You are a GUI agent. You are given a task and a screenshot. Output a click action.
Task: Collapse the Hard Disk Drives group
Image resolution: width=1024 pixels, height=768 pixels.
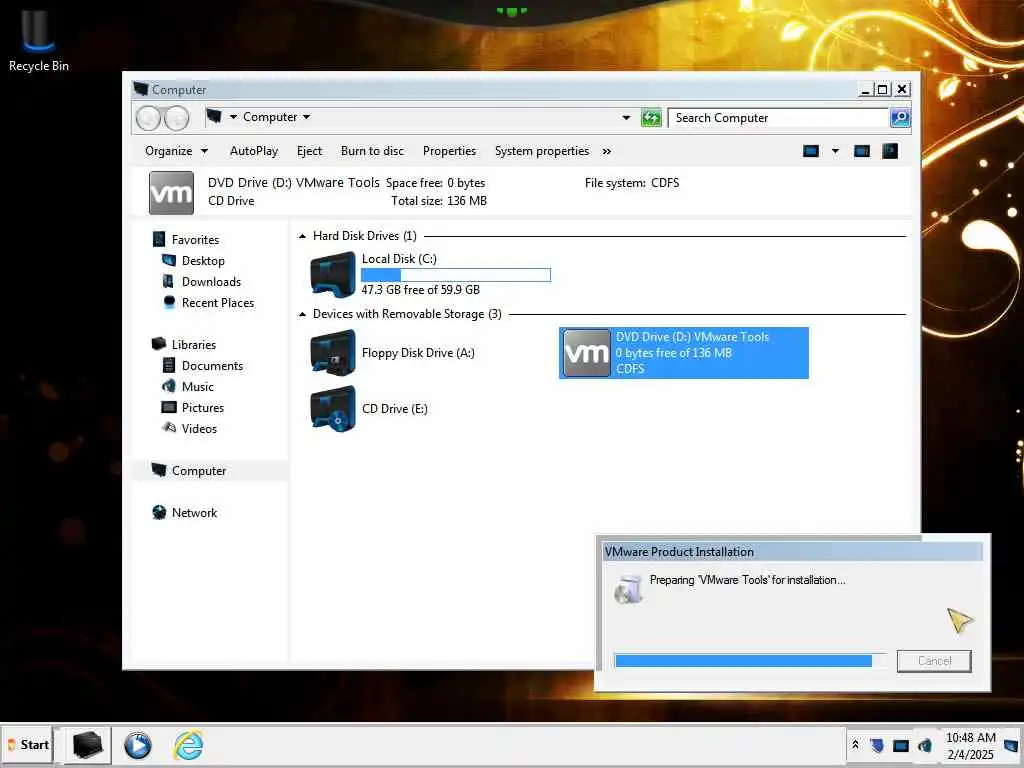pyautogui.click(x=302, y=236)
